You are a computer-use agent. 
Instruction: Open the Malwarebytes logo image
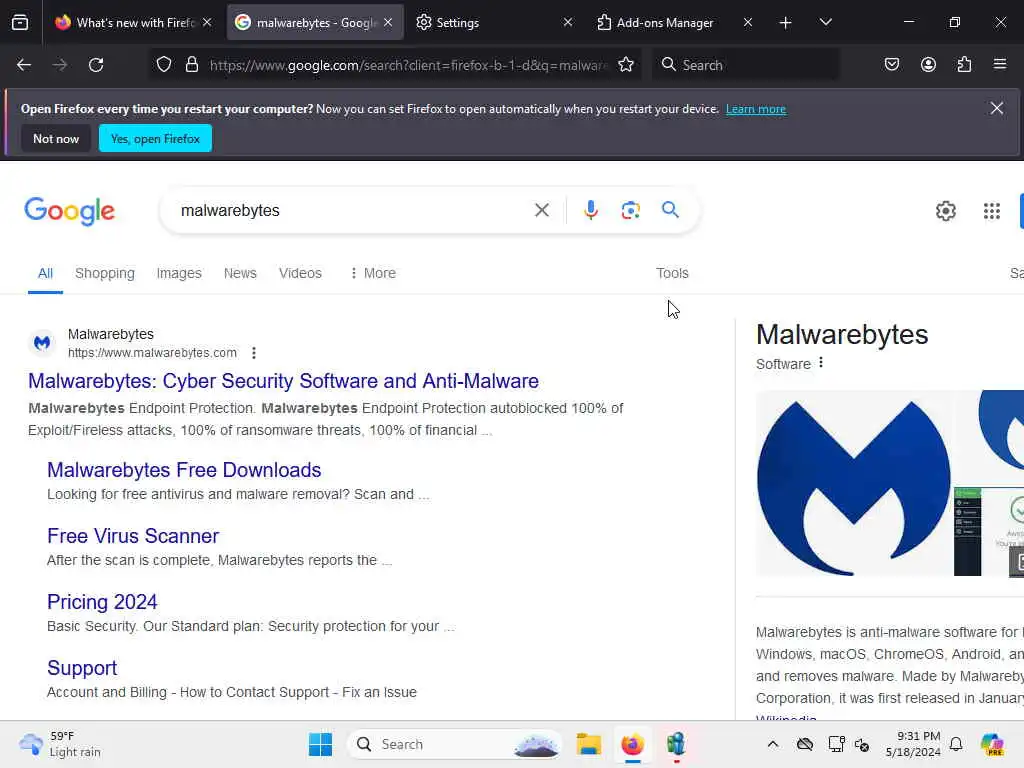pyautogui.click(x=854, y=483)
